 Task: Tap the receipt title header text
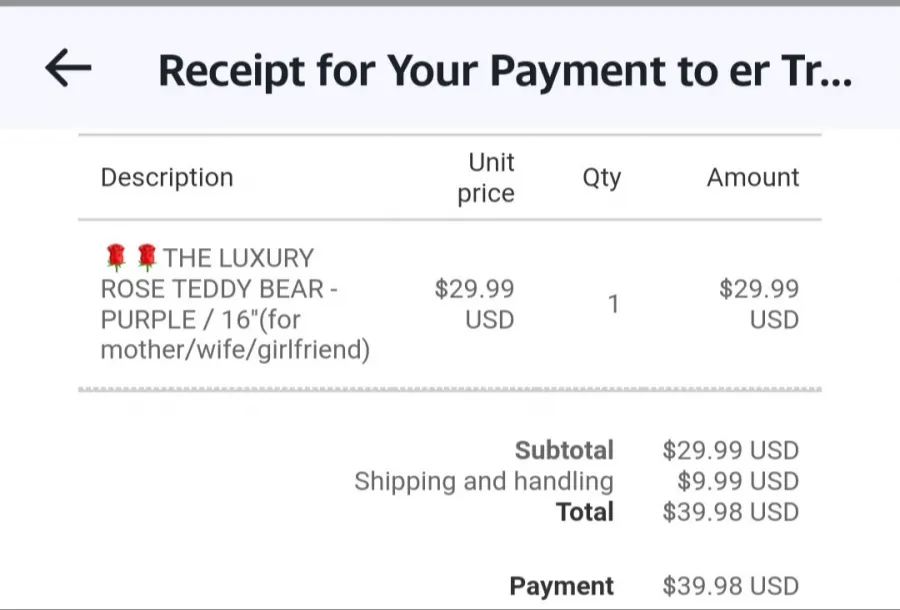(x=505, y=71)
